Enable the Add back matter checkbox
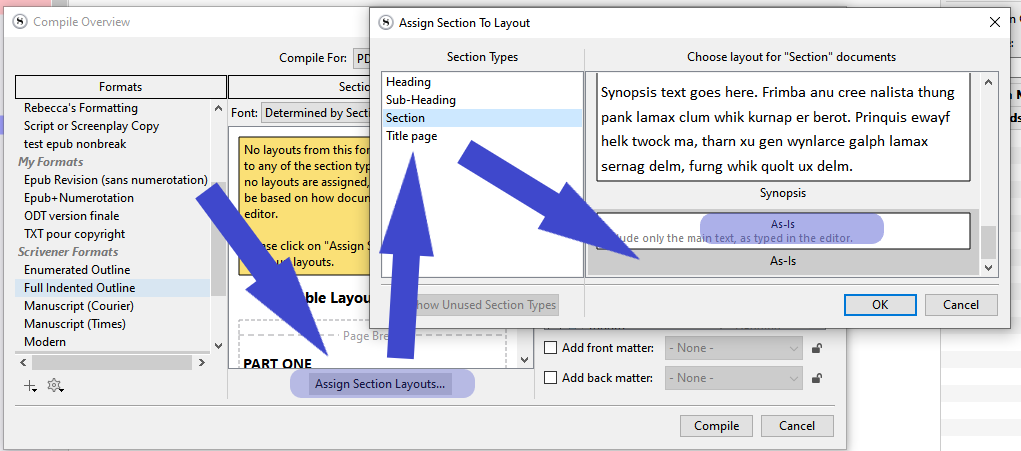1021x451 pixels. (x=550, y=378)
